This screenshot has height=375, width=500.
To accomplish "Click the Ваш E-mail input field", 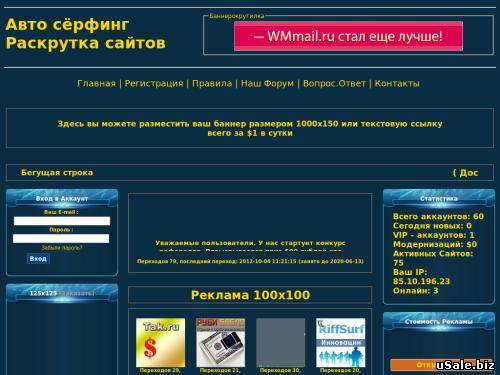I will [x=62, y=221].
